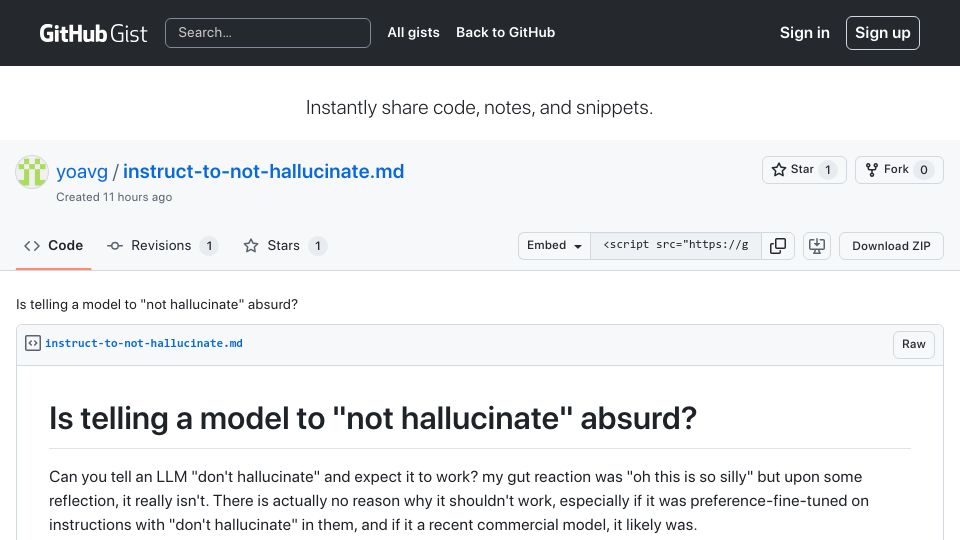Open the file icon beside instruct-to-not-hallucinate.md header

pyautogui.click(x=33, y=343)
